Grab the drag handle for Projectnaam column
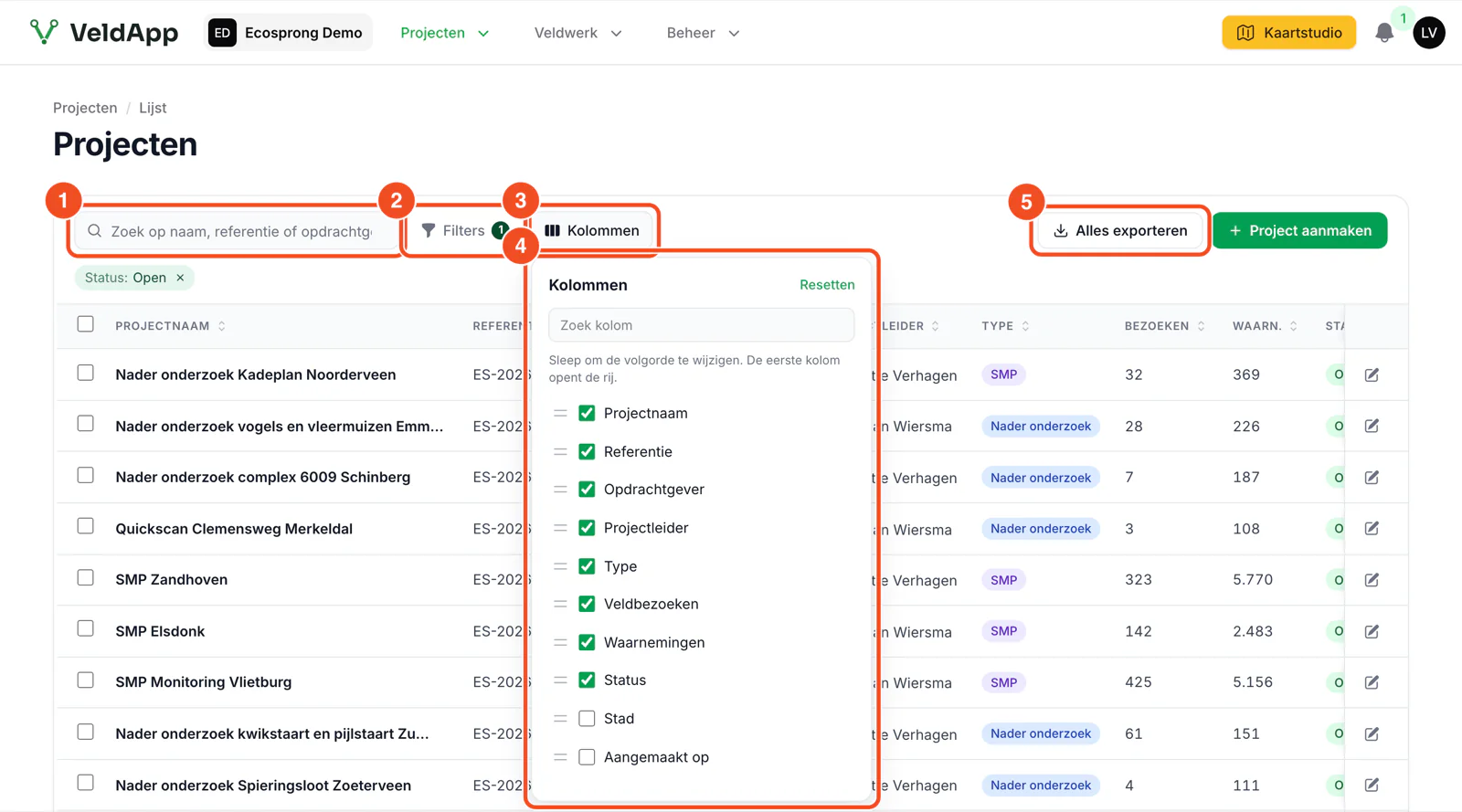 pos(560,413)
